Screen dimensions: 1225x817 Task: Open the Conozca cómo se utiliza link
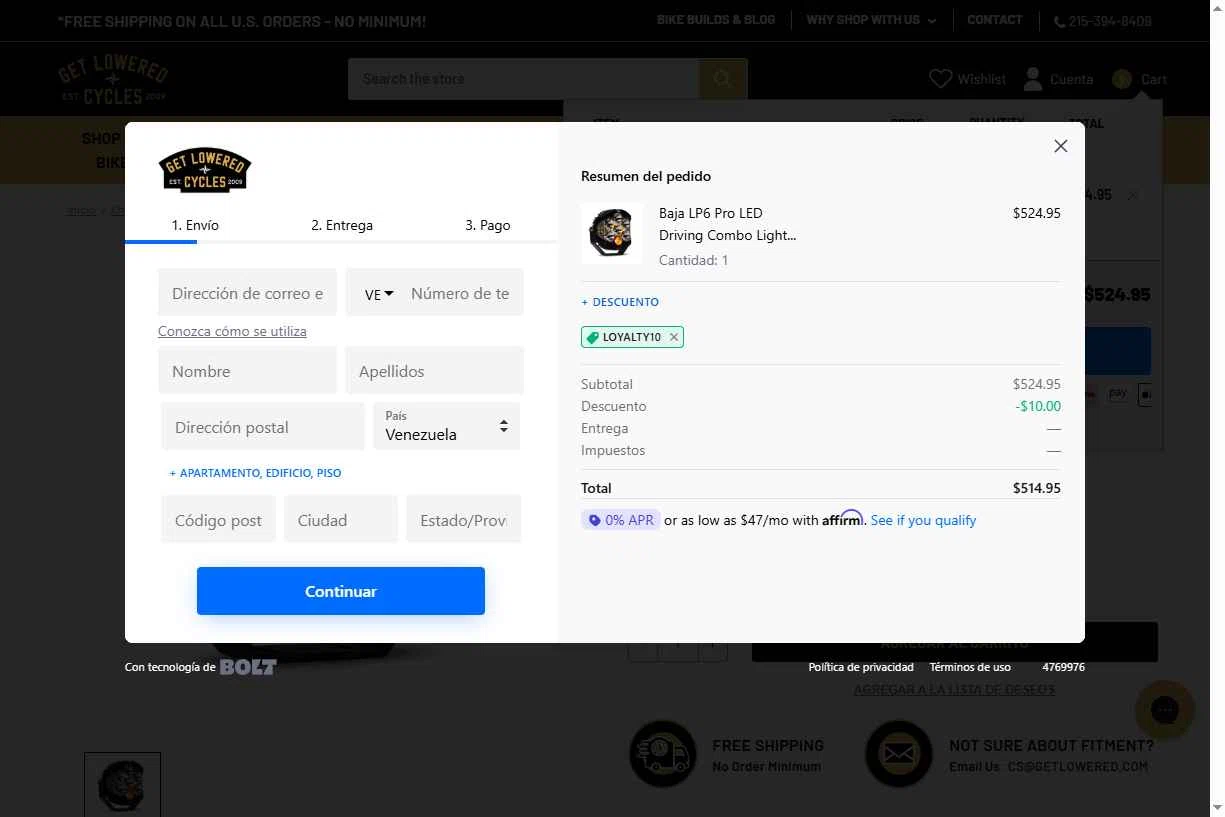pos(232,331)
